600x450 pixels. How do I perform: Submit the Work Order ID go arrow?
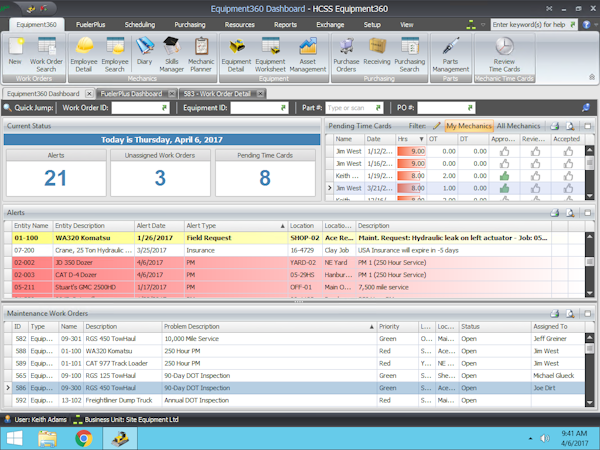click(164, 108)
